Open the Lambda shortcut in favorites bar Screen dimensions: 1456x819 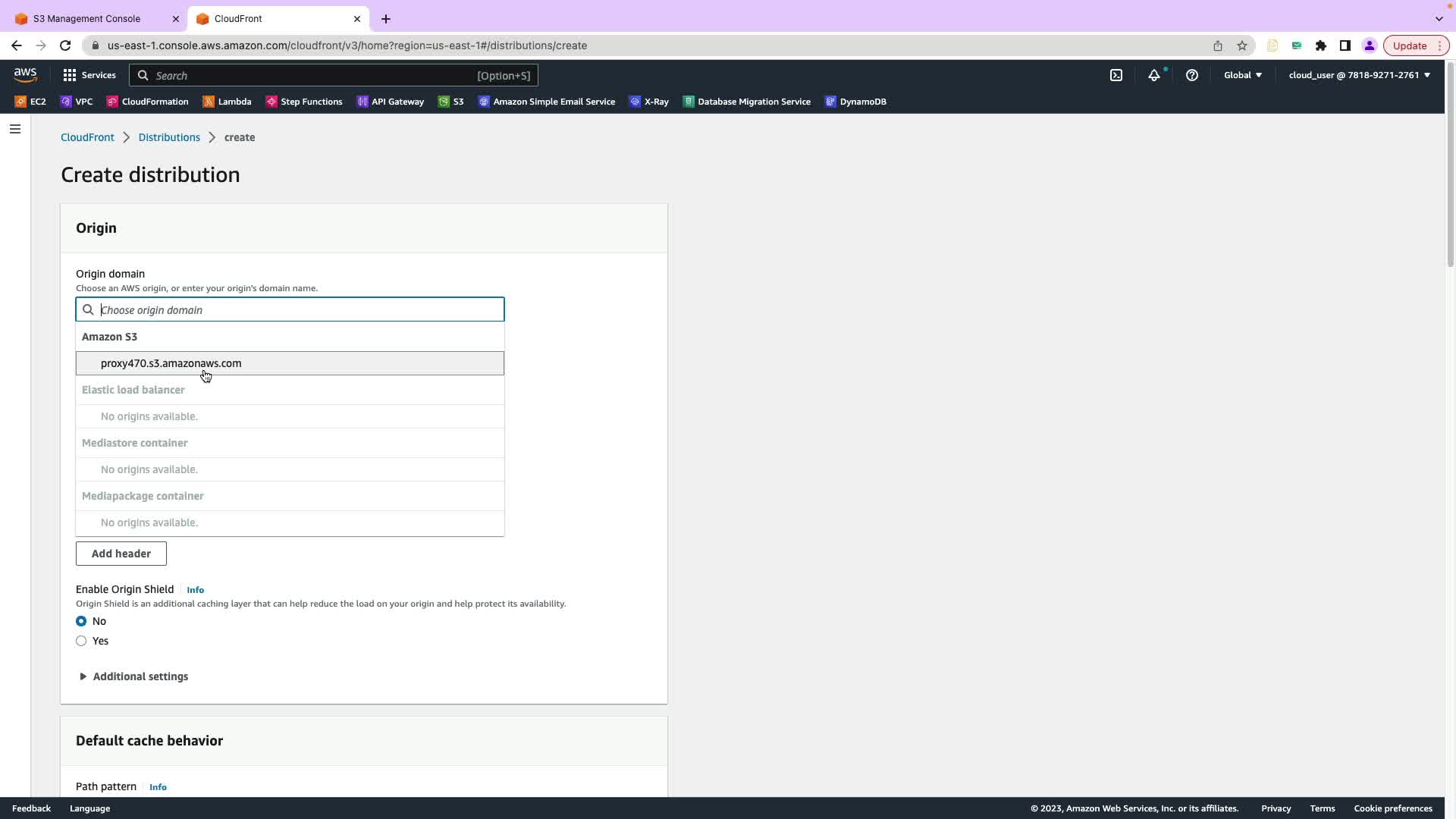227,102
